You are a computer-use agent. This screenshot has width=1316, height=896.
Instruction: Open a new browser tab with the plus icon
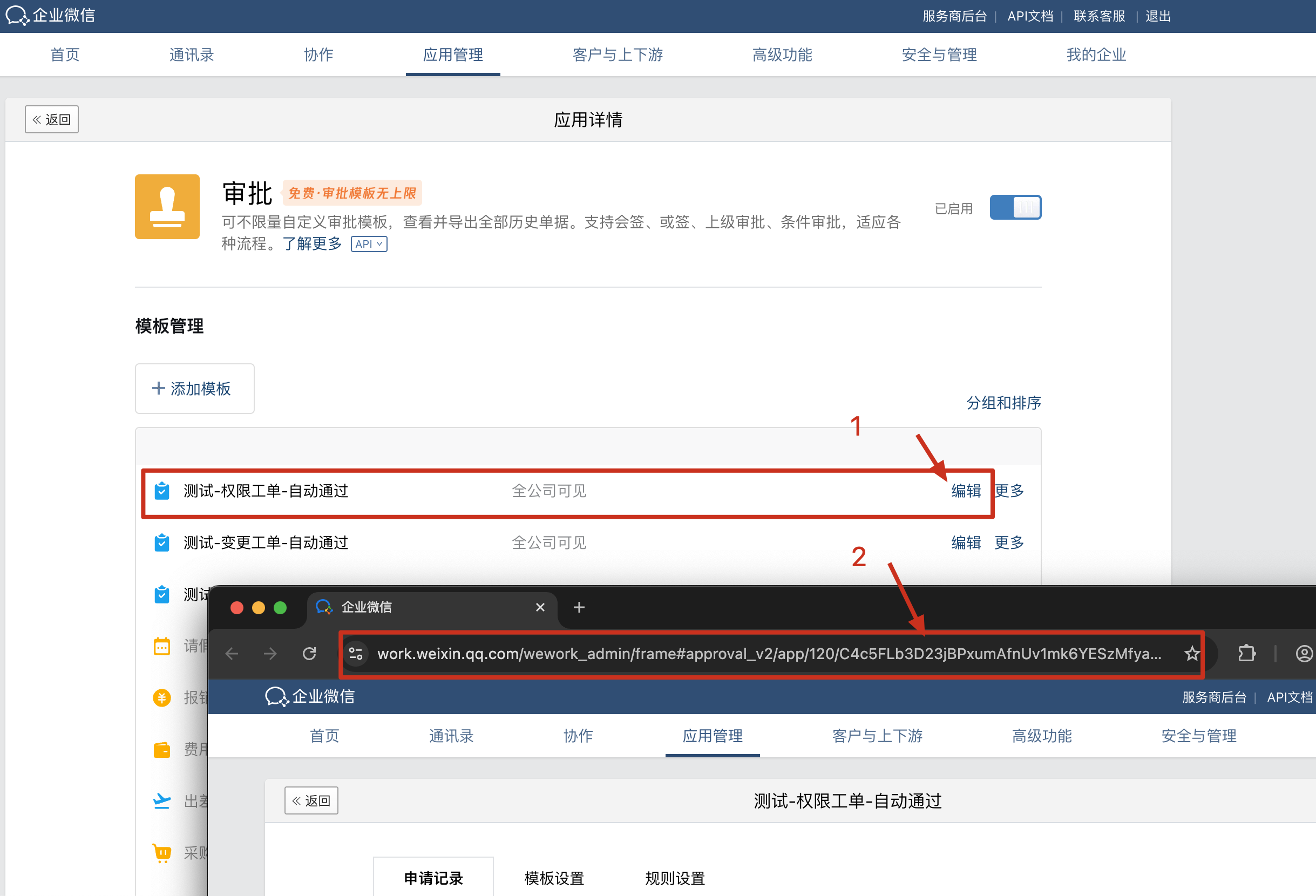[x=579, y=608]
